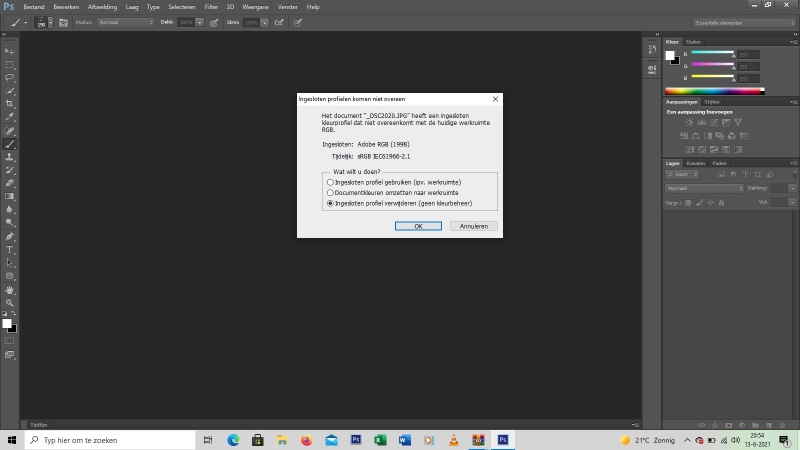
Task: Select the Rectangular Marquee tool
Action: coord(10,65)
